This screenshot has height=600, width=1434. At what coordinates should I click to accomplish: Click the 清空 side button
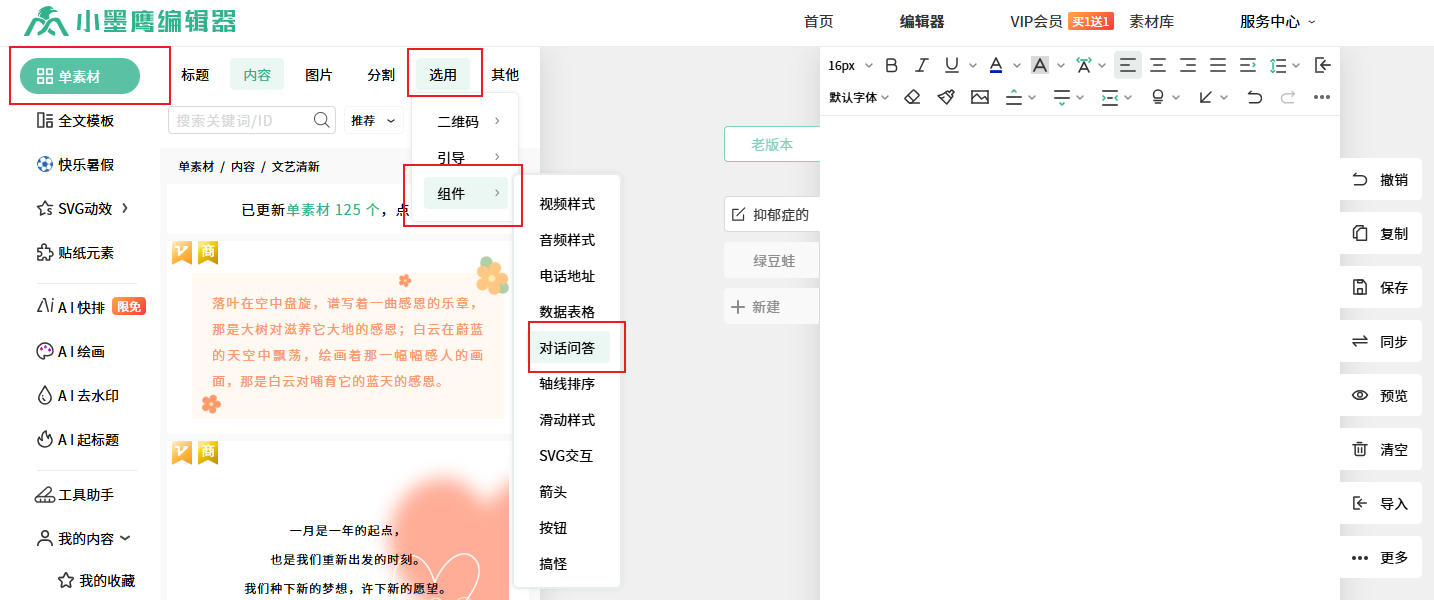coord(1380,449)
